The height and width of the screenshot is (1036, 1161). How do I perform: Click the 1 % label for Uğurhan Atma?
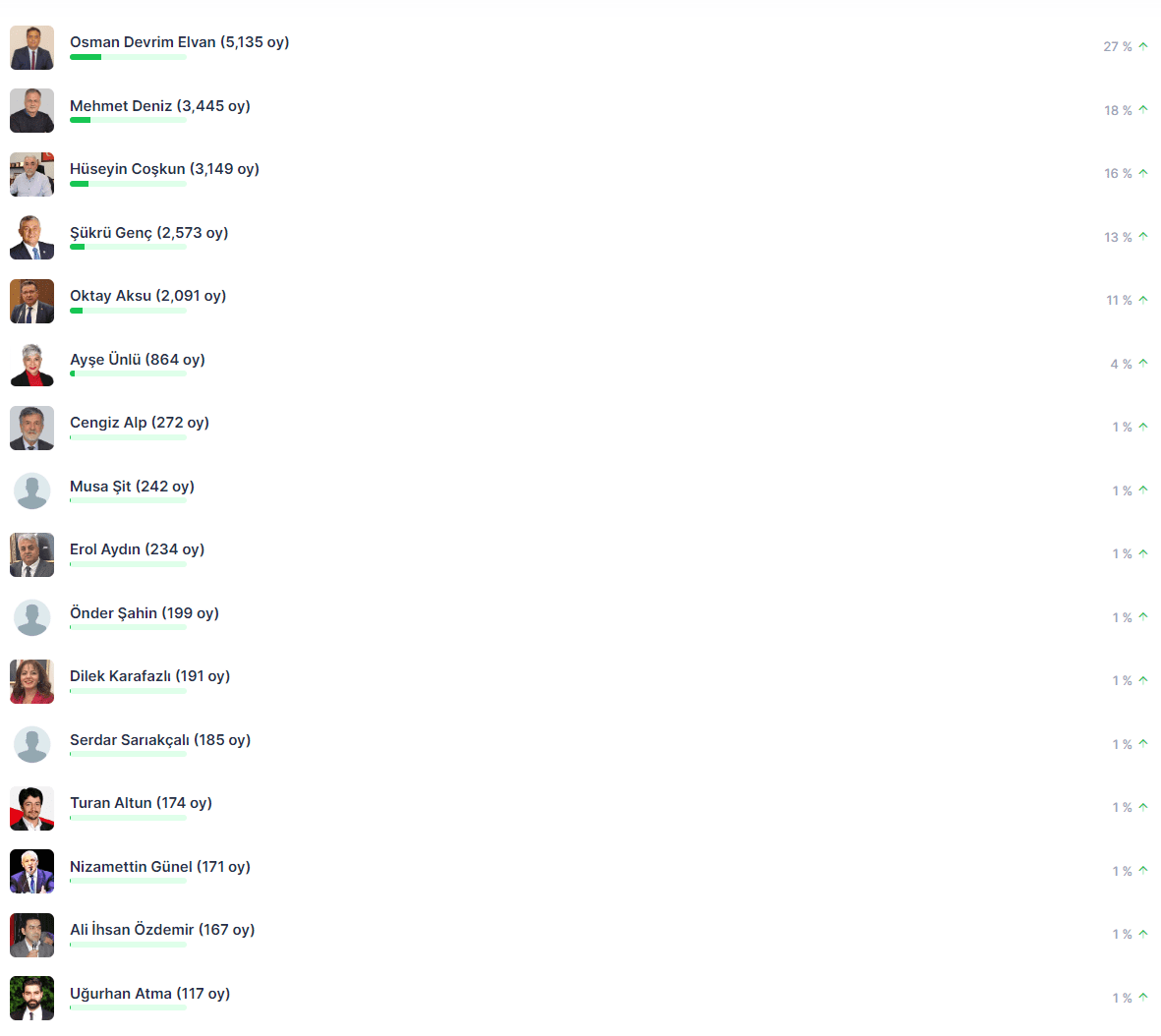pos(1122,999)
